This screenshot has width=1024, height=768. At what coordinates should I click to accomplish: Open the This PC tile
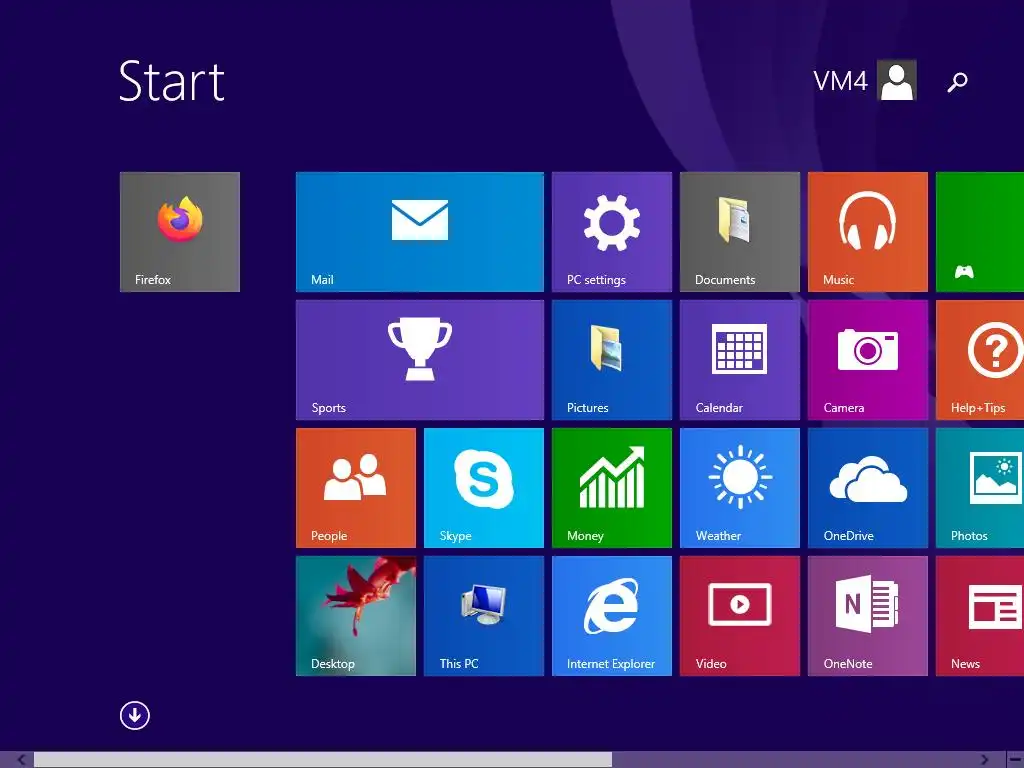pyautogui.click(x=483, y=616)
